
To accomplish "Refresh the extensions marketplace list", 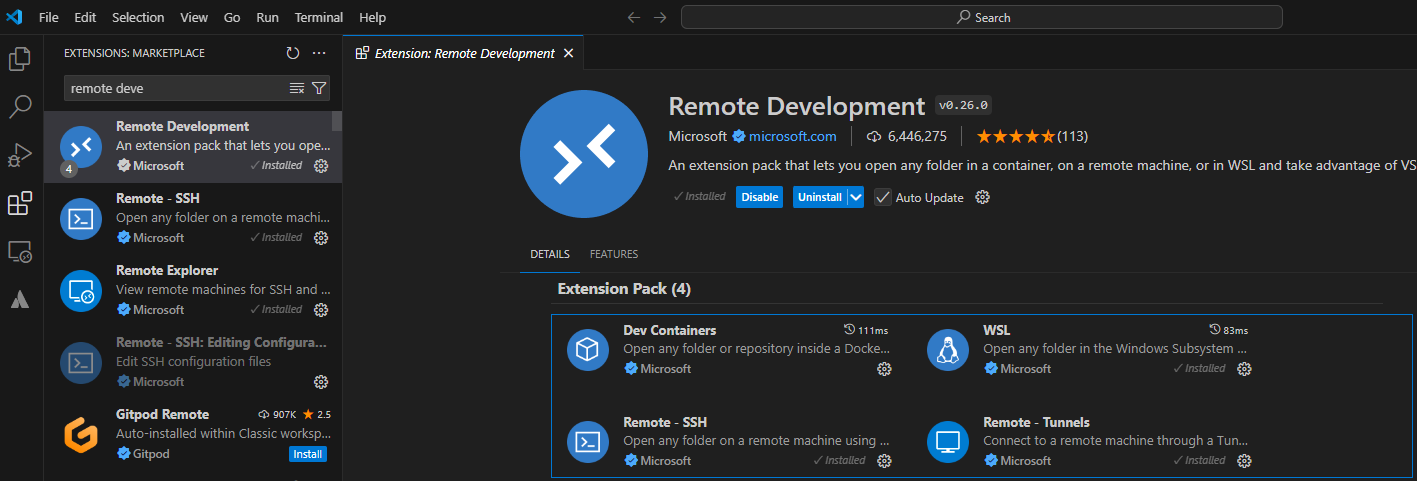I will click(x=292, y=53).
